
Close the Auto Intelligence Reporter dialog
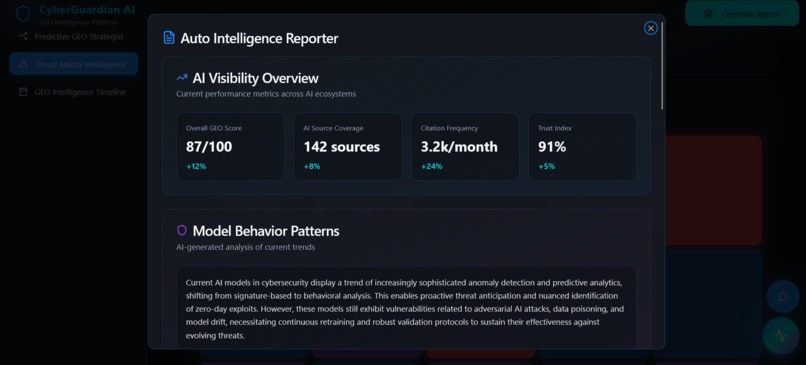651,28
